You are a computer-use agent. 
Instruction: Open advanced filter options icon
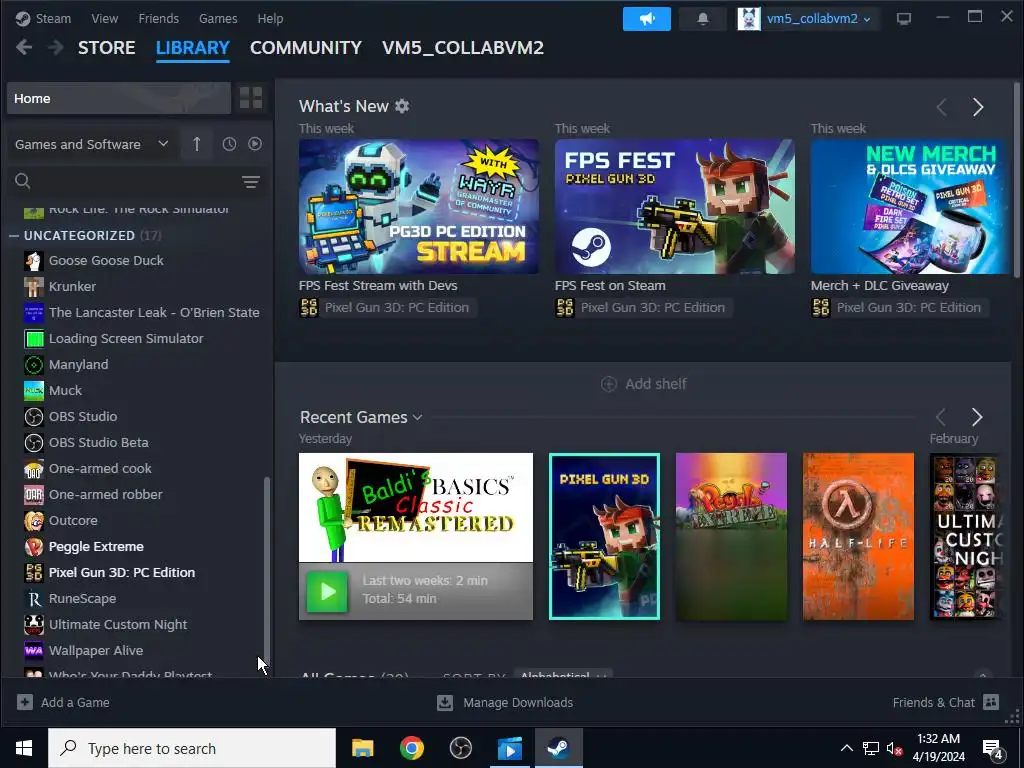[x=251, y=182]
